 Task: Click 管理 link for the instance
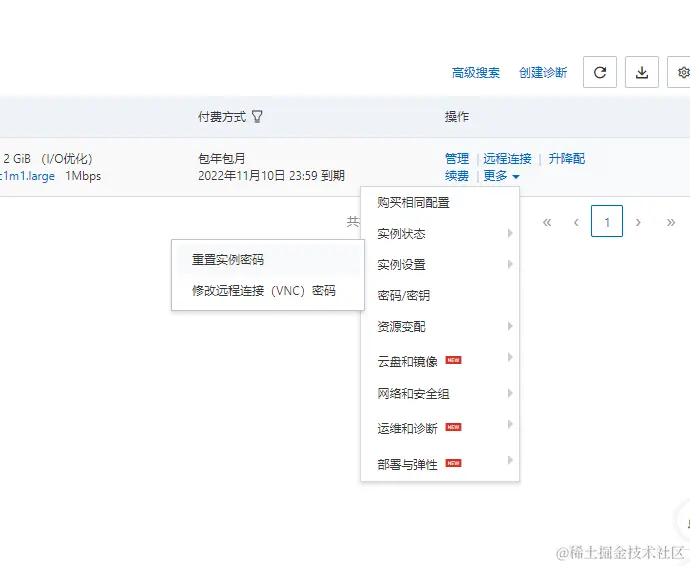click(457, 158)
